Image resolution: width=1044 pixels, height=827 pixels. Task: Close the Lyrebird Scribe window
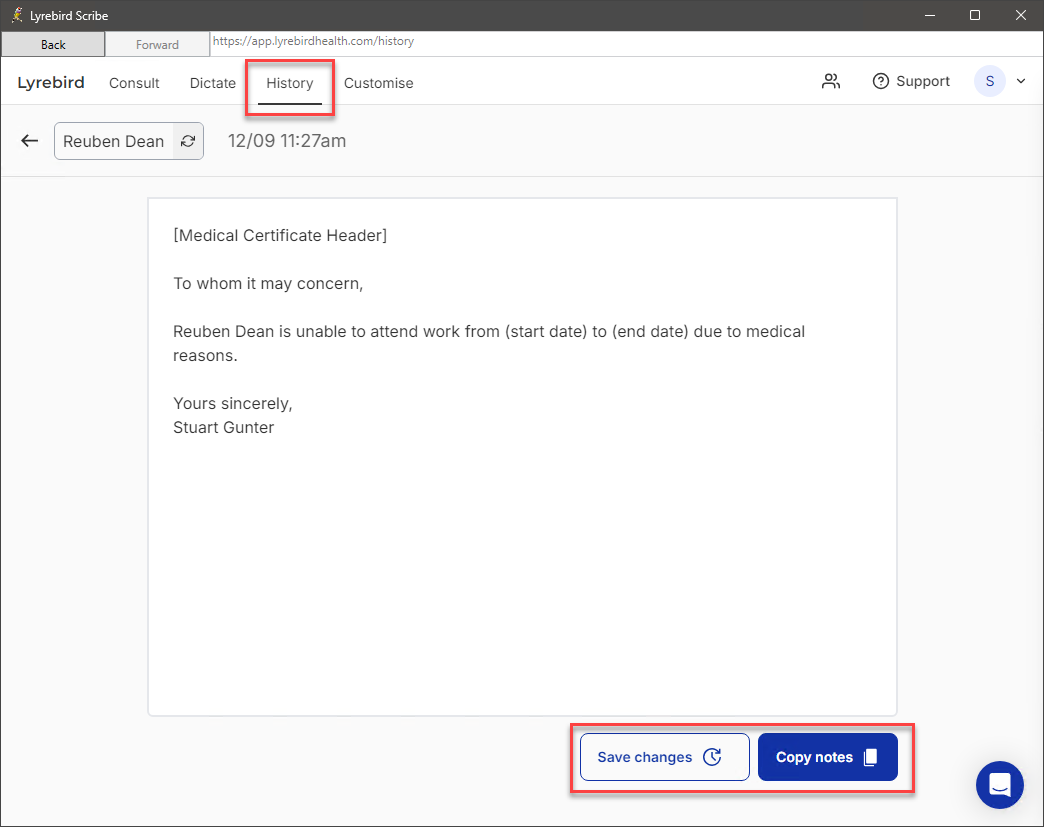[x=1021, y=15]
